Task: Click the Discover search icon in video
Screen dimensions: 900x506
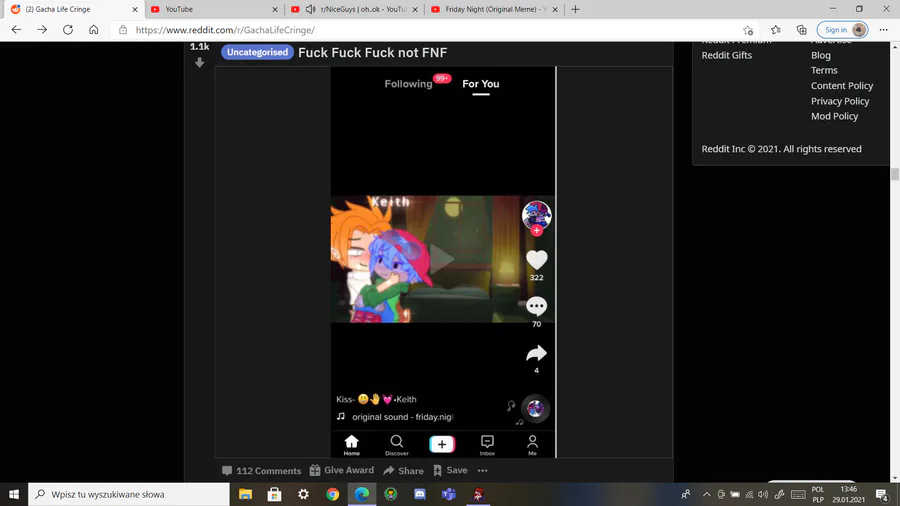Action: 397,445
